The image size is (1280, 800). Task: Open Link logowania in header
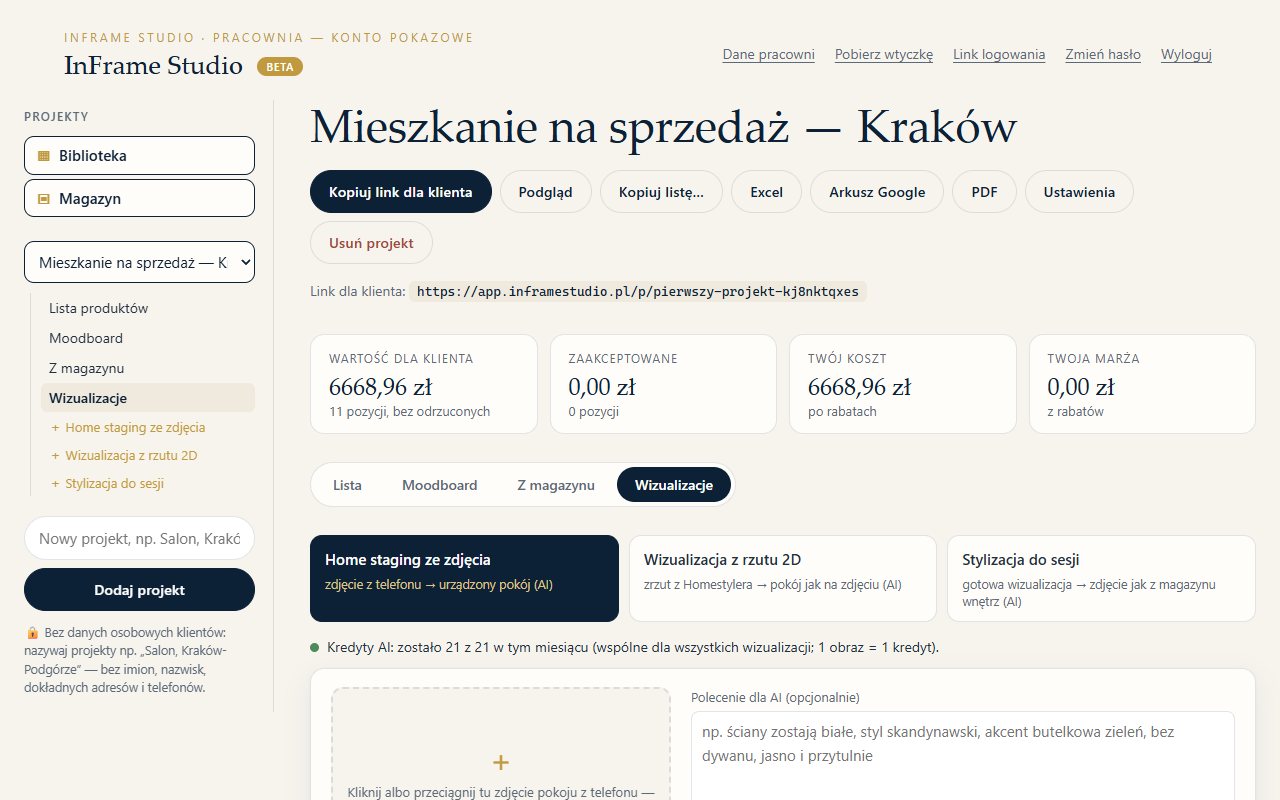[x=999, y=55]
